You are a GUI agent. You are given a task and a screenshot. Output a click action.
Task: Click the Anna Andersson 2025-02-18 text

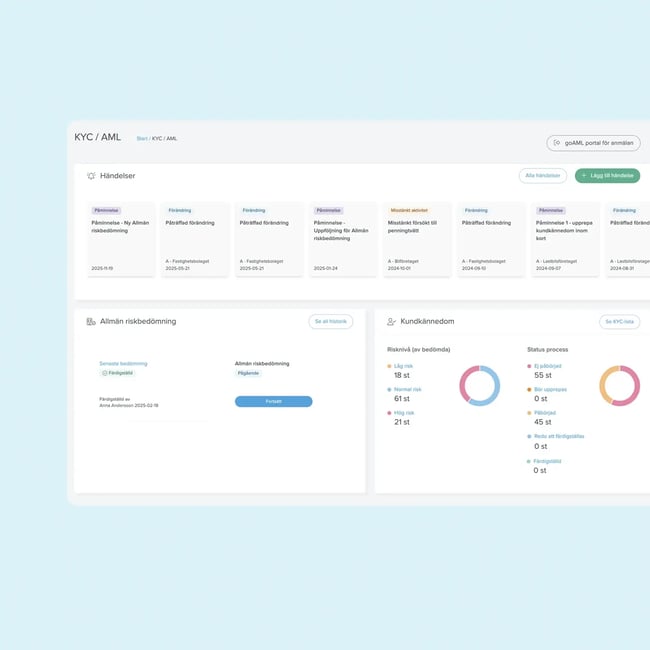click(x=129, y=405)
